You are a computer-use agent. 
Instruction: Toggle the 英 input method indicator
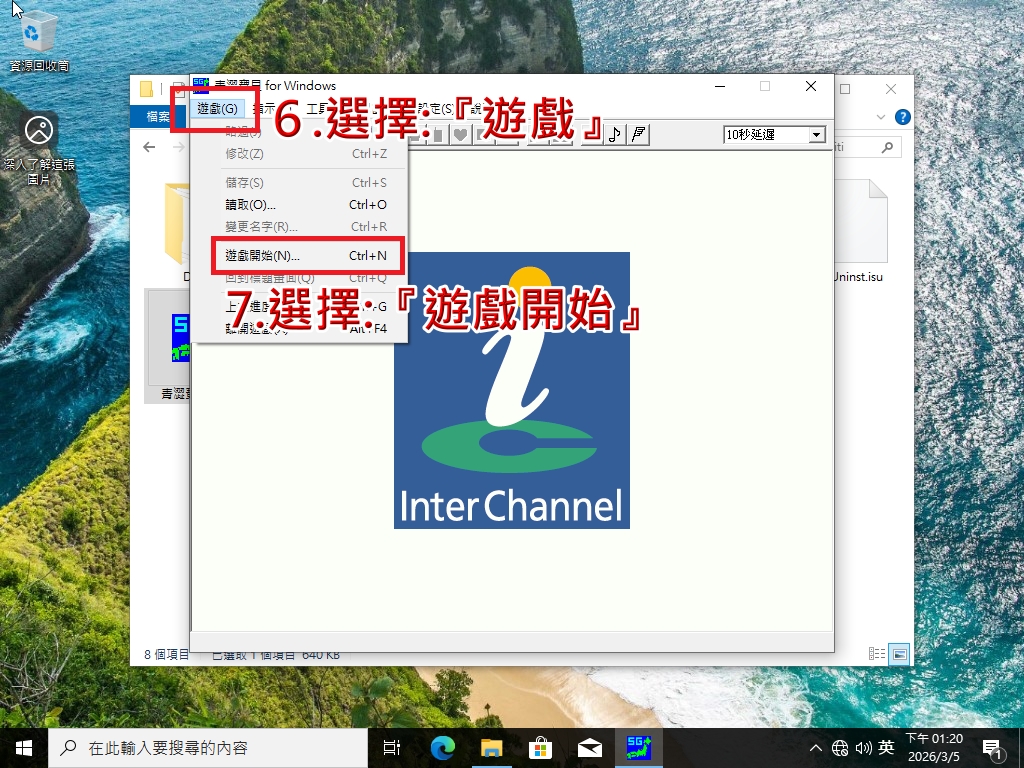886,747
